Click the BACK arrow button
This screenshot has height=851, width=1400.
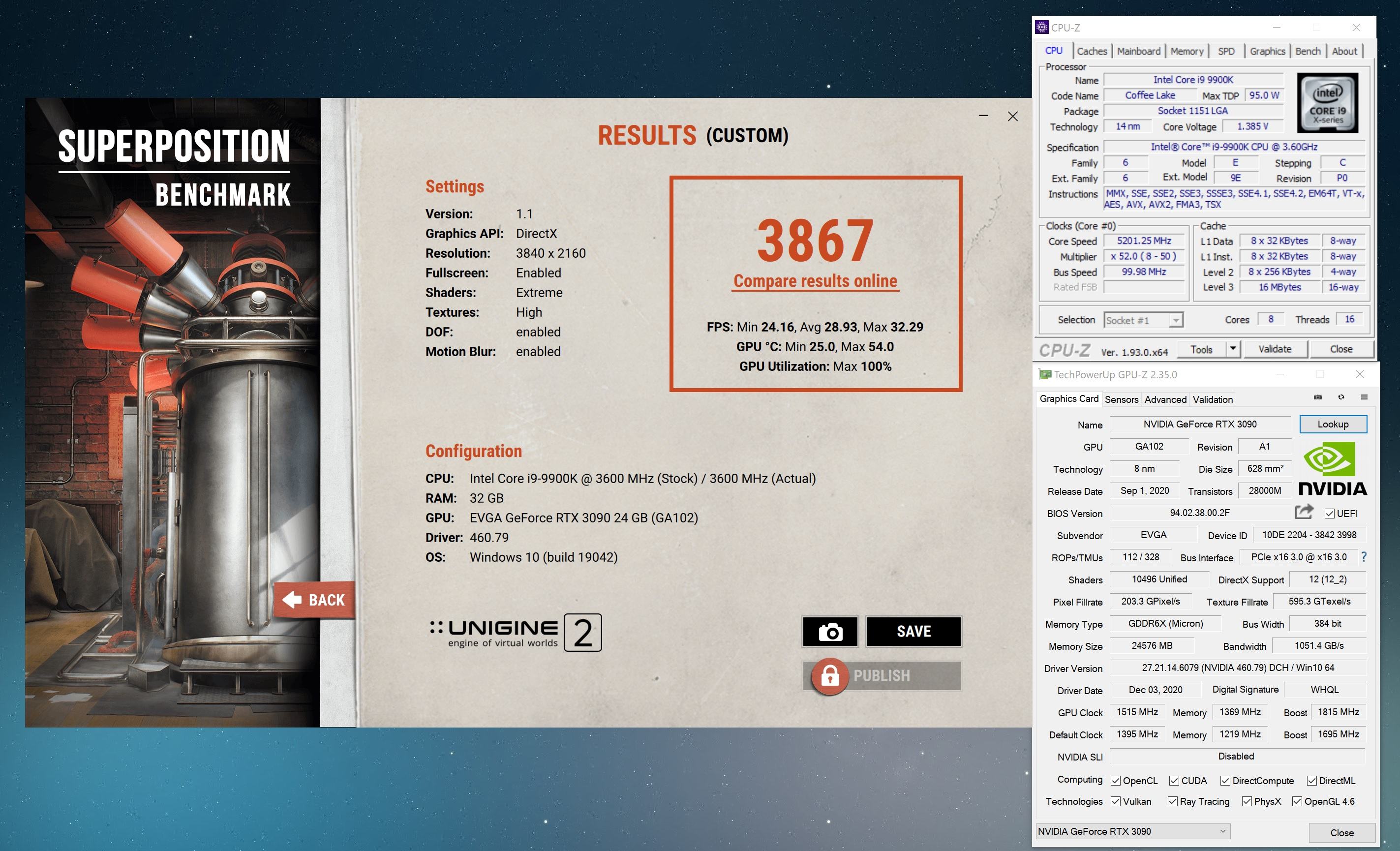pyautogui.click(x=314, y=600)
